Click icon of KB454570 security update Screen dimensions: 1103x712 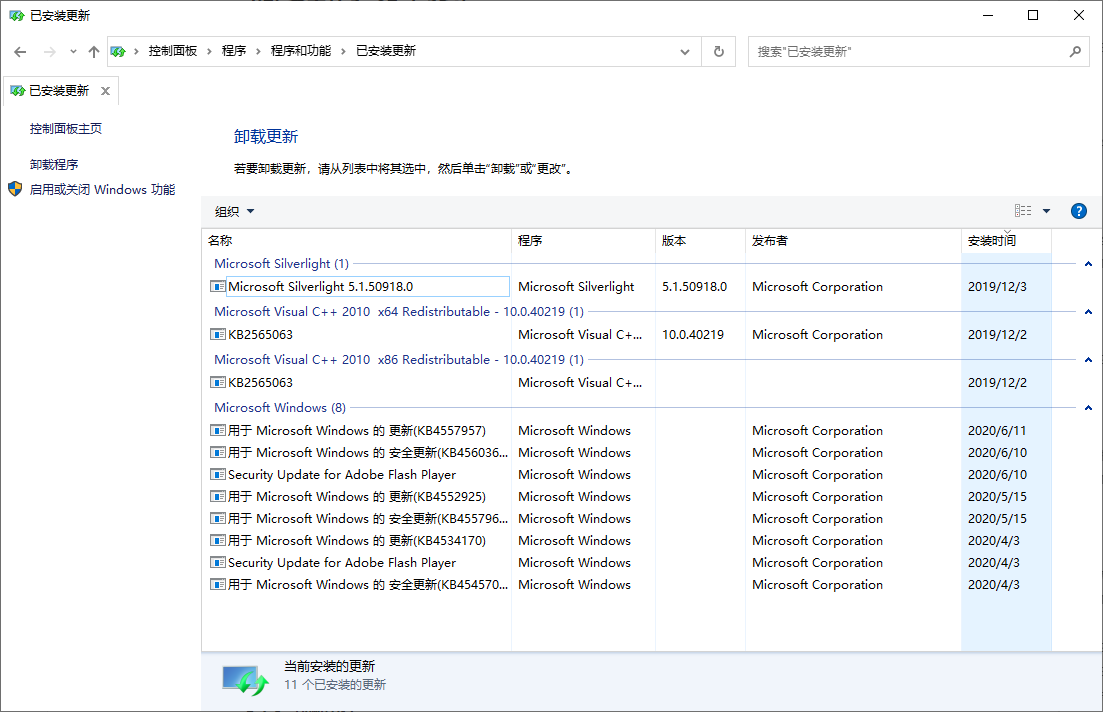click(x=217, y=584)
